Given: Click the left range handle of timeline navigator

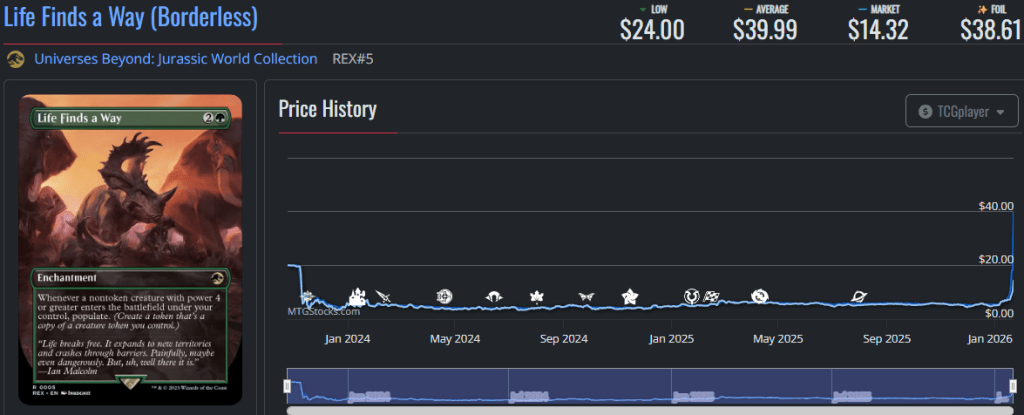Looking at the screenshot, I should coord(288,386).
